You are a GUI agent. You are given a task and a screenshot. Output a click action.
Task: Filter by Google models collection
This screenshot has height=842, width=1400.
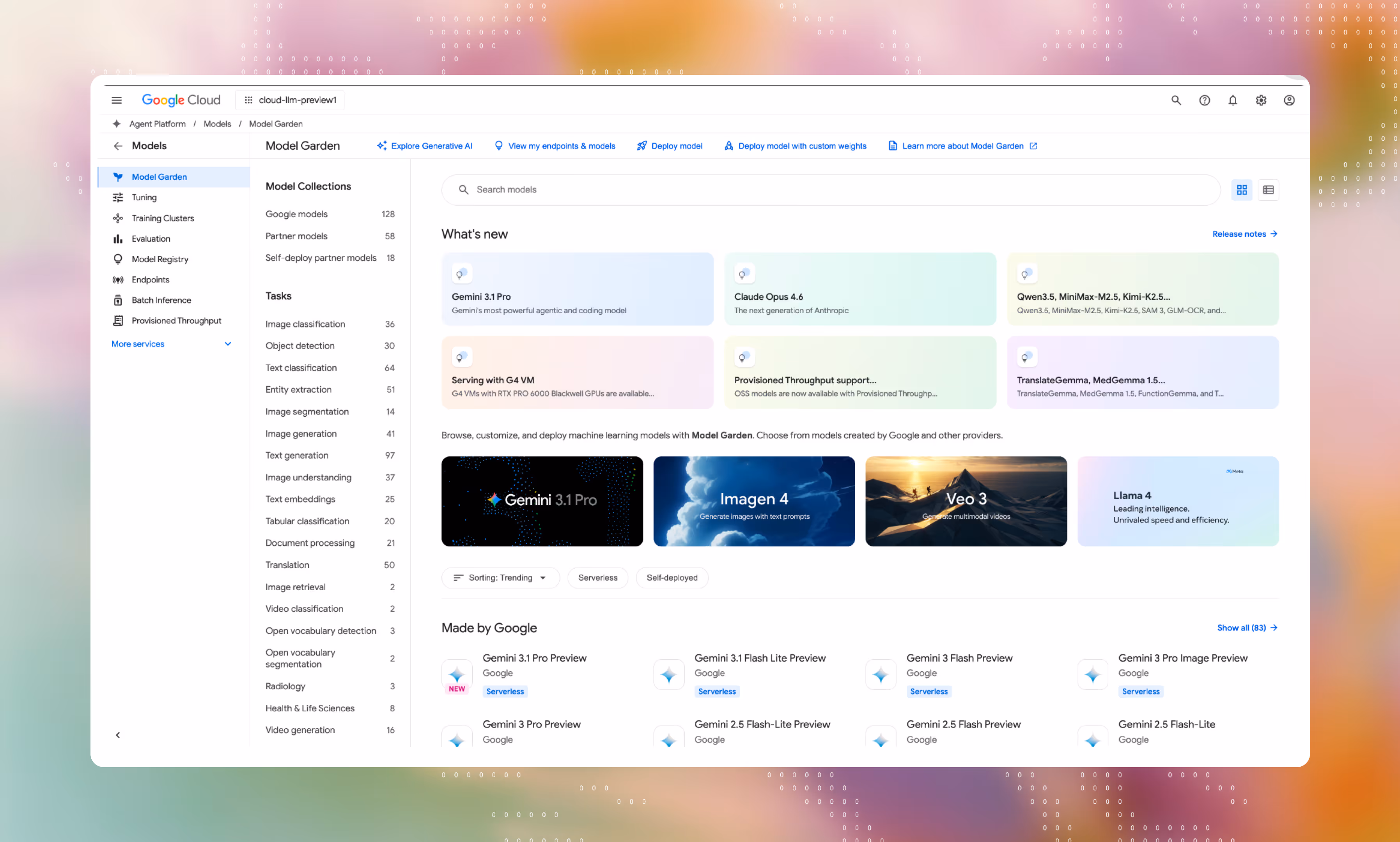pyautogui.click(x=330, y=214)
